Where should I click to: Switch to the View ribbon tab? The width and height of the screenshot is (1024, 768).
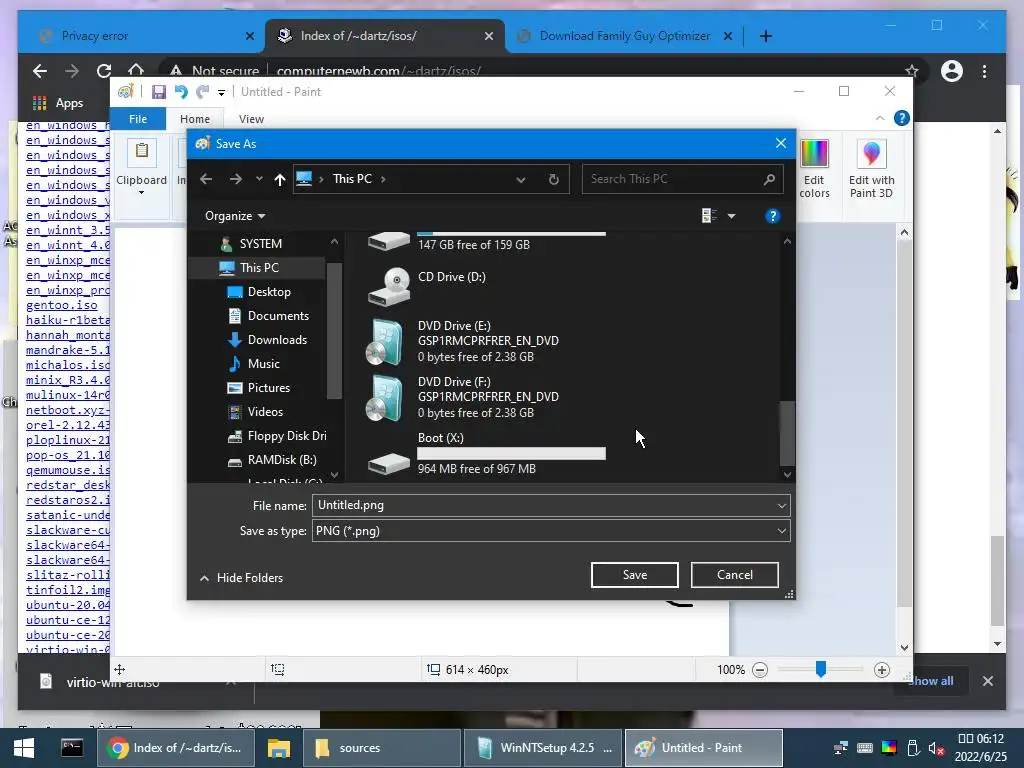coord(251,119)
